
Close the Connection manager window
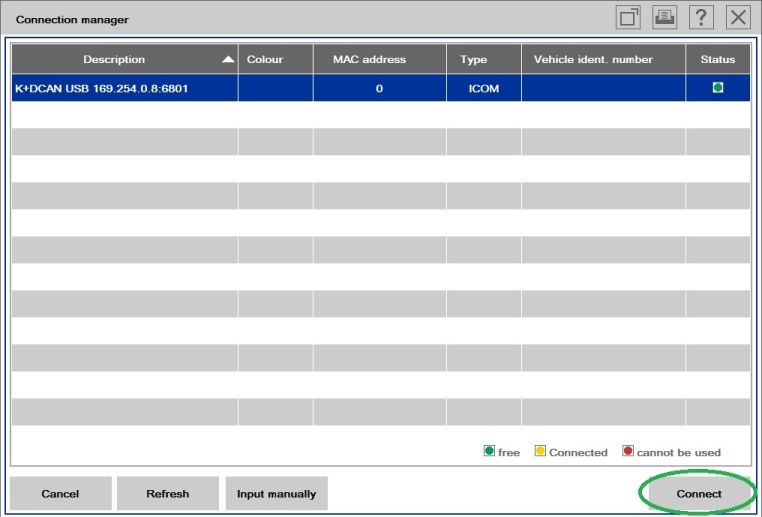738,17
